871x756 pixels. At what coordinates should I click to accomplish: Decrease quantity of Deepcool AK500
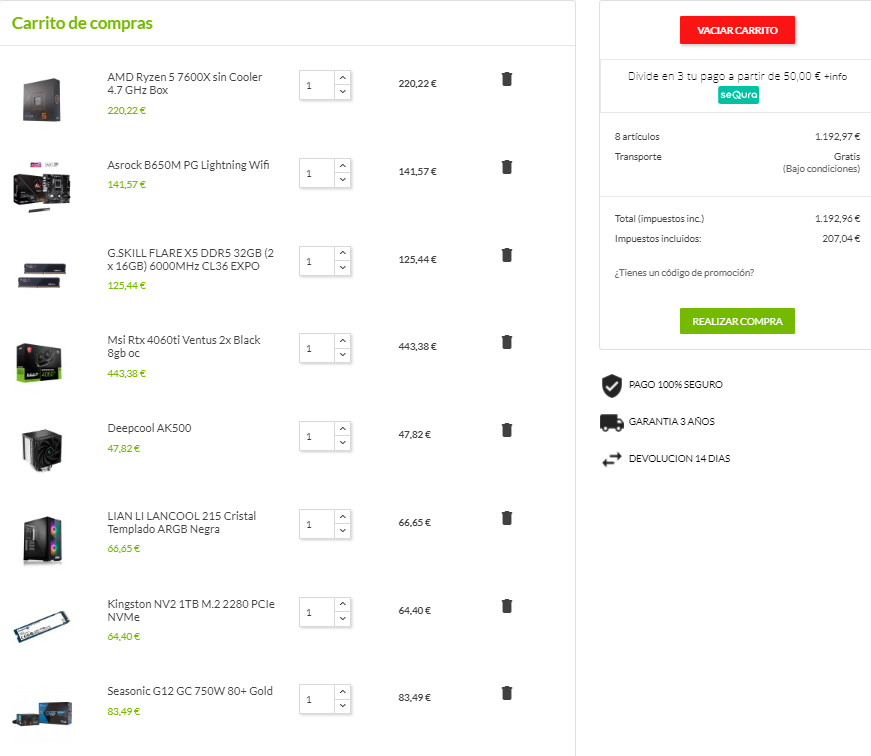343,443
